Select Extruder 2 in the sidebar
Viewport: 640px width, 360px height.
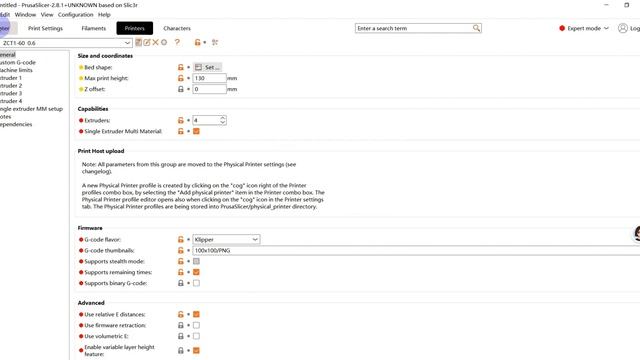[11, 86]
